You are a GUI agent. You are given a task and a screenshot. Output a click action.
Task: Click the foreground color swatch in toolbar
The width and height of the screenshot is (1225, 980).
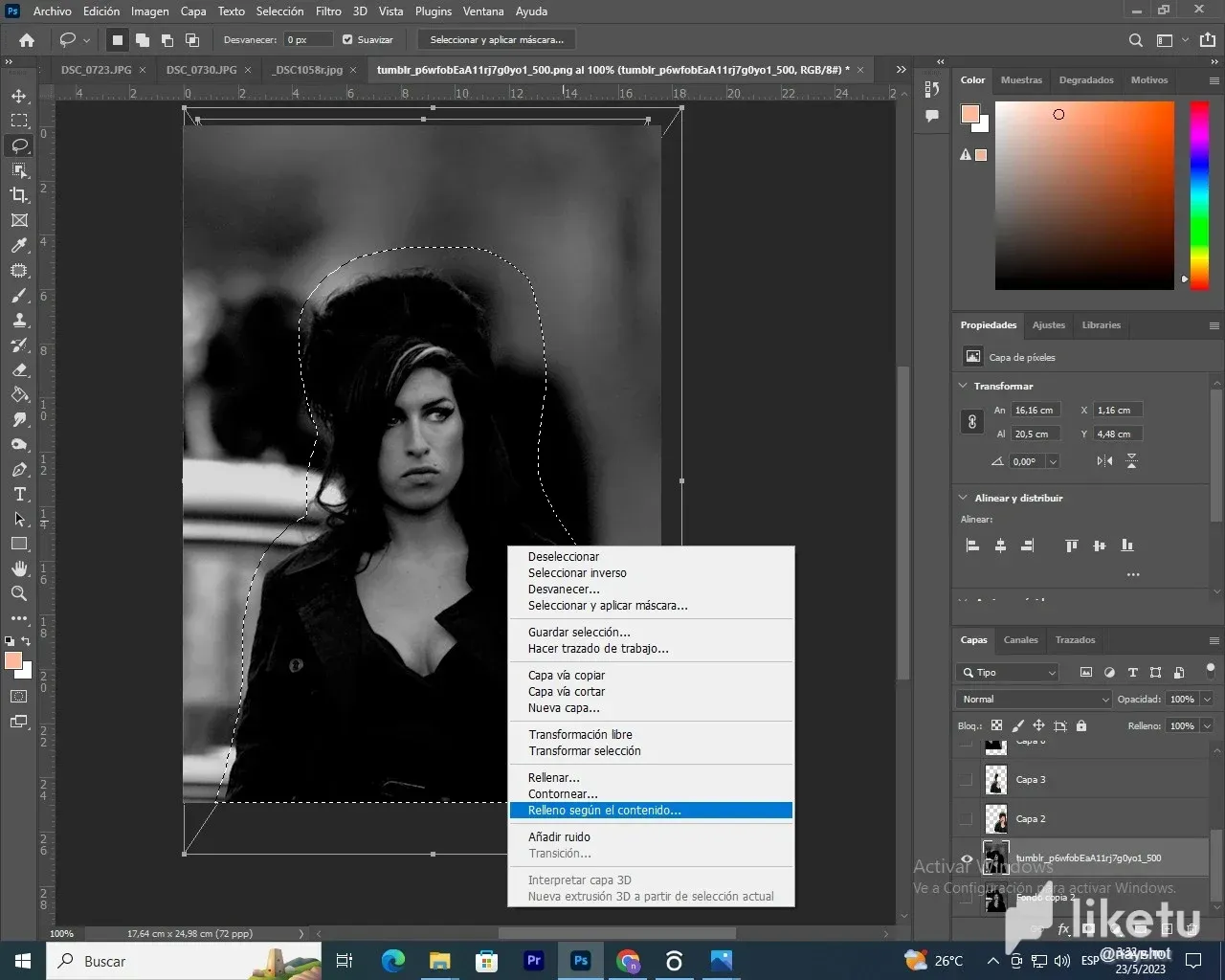12,660
